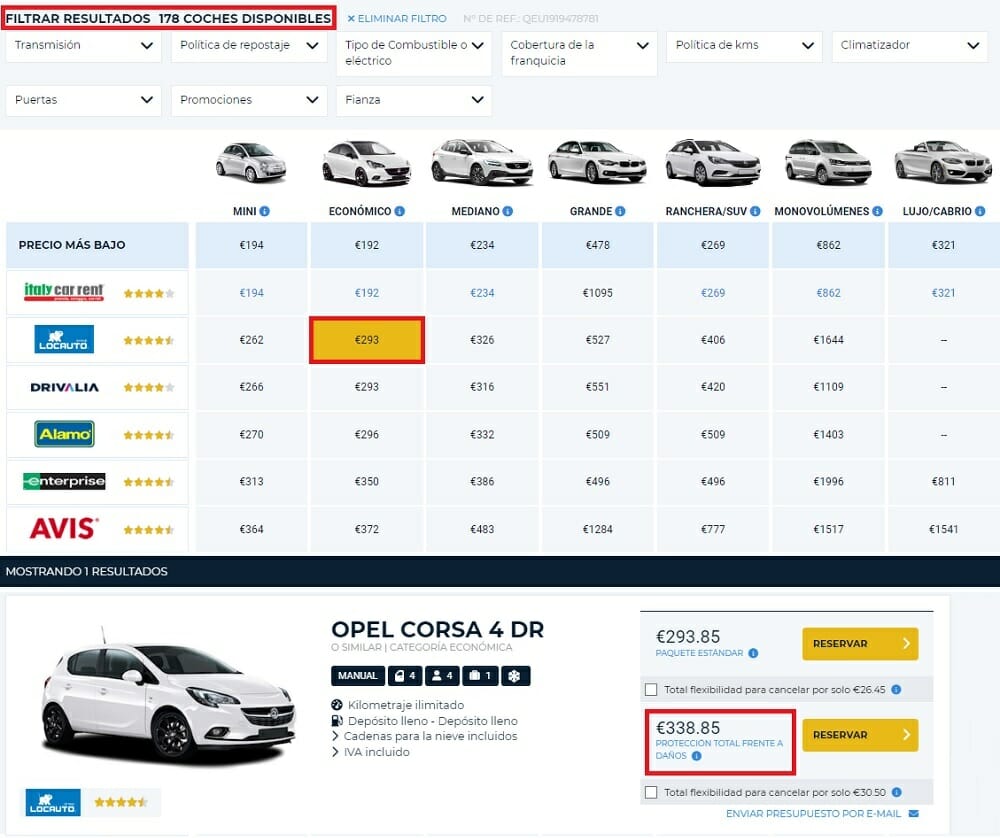Open Tipo de Combustible o eléctrico dropdown
Screen dimensions: 1000x838
click(414, 53)
